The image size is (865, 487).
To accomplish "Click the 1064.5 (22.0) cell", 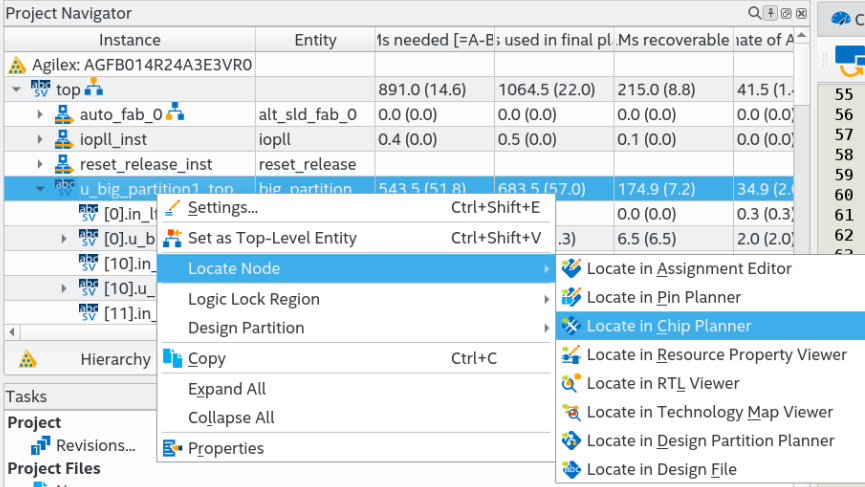I will [x=554, y=89].
